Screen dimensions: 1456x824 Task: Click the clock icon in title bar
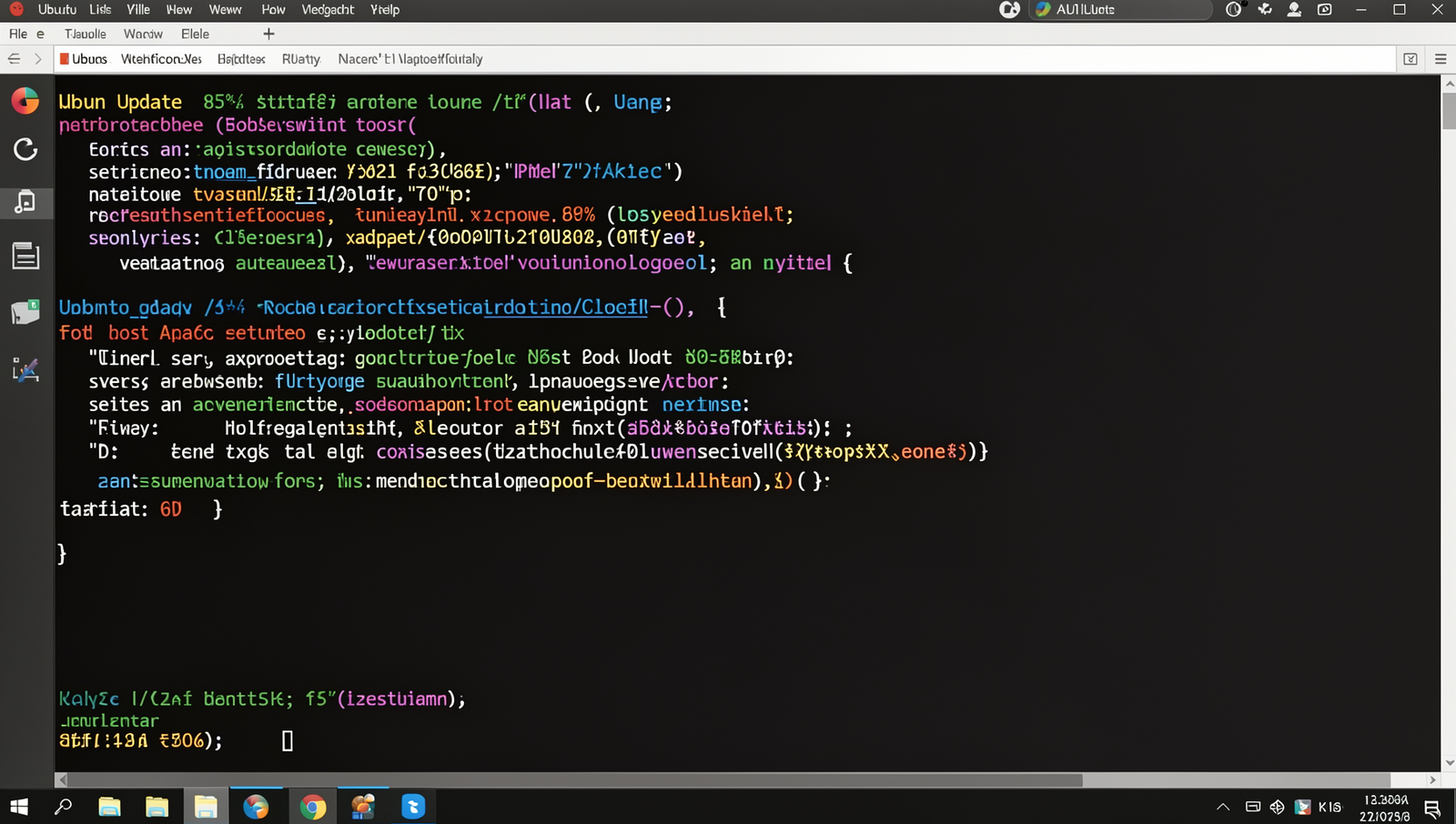1233,9
